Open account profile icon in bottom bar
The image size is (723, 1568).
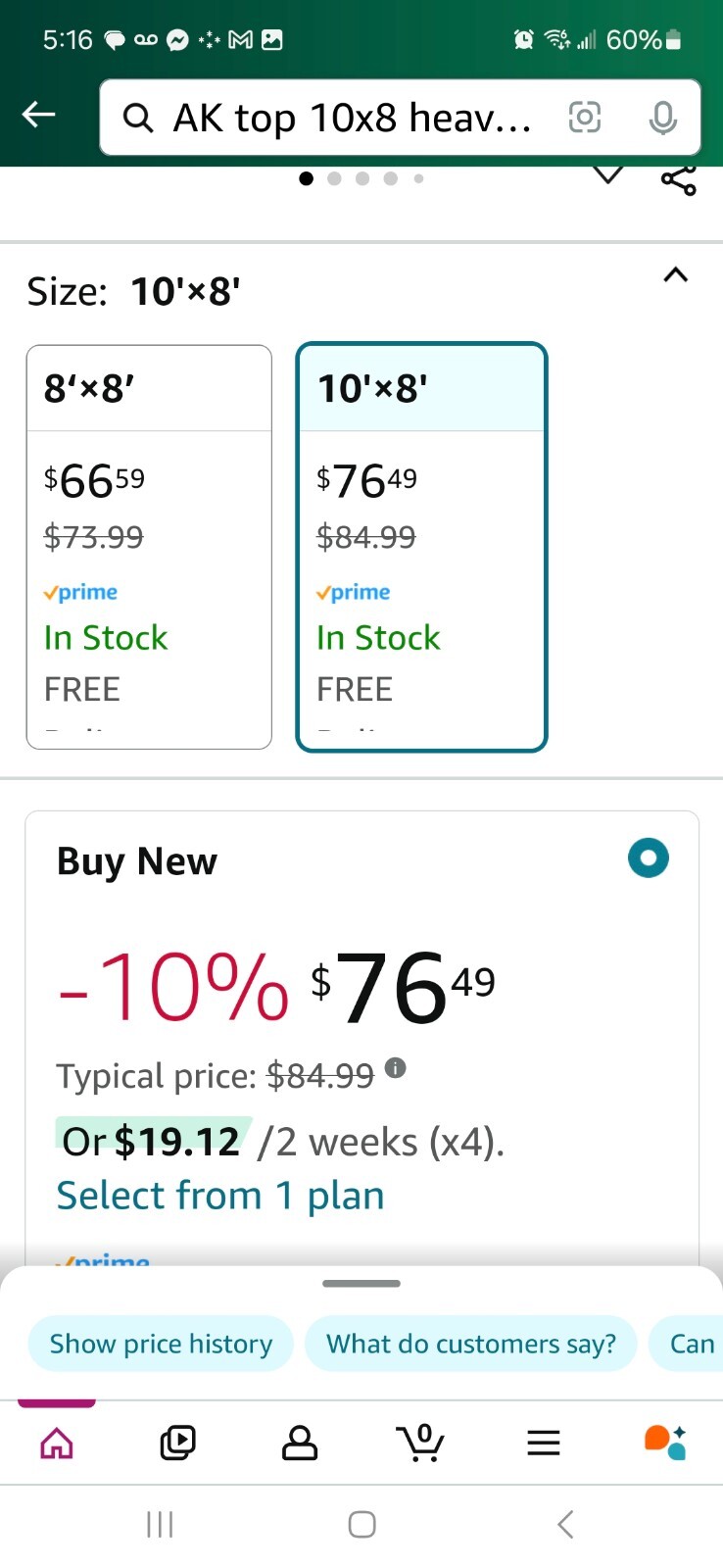300,1442
